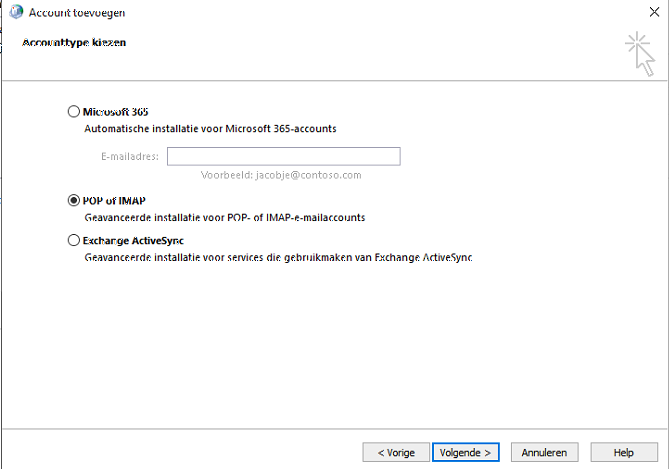The height and width of the screenshot is (469, 669).
Task: Click the E-mailadres input field
Action: [284, 156]
